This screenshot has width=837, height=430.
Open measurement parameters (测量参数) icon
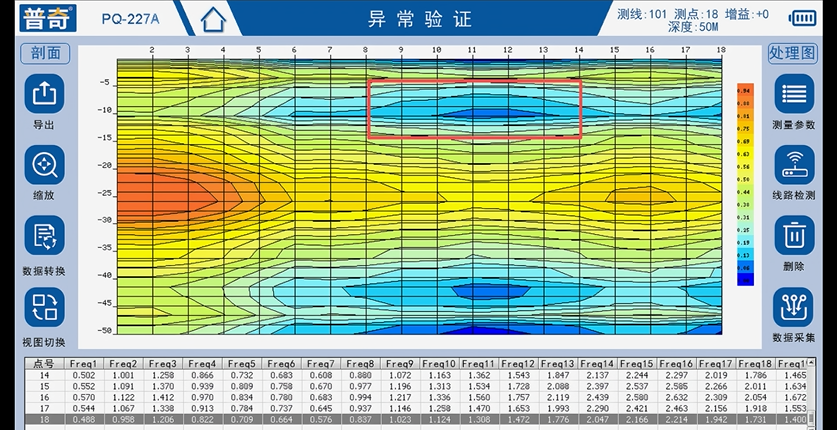794,94
